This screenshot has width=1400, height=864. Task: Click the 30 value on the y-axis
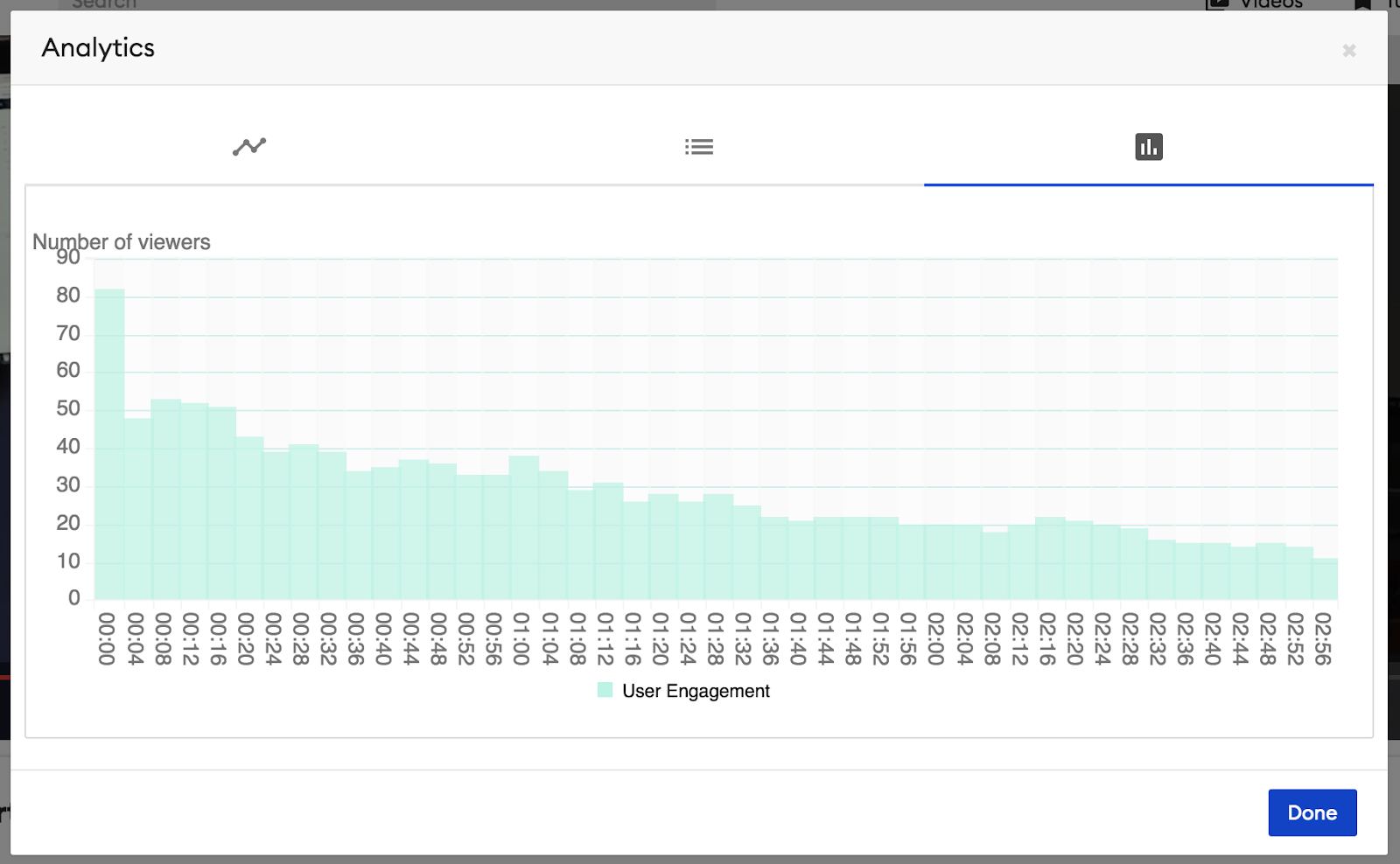68,485
